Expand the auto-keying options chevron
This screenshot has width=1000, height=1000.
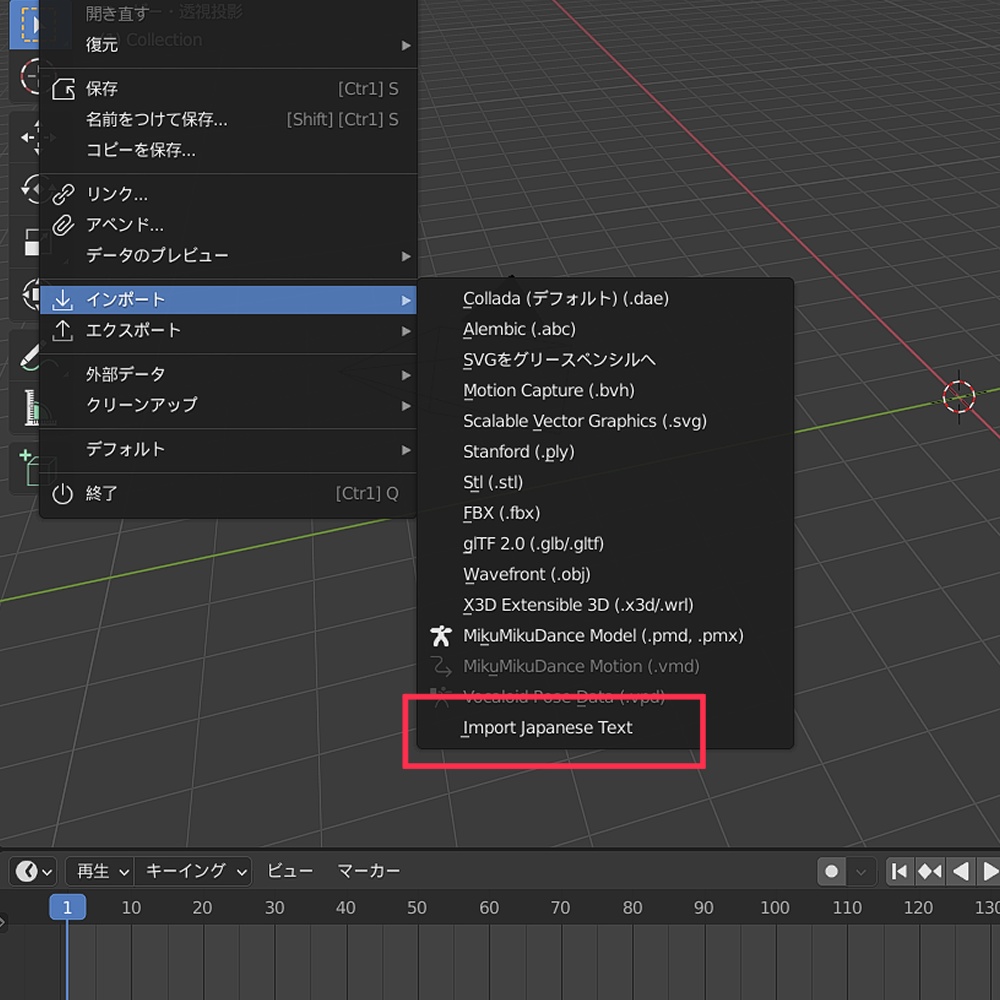coord(859,871)
